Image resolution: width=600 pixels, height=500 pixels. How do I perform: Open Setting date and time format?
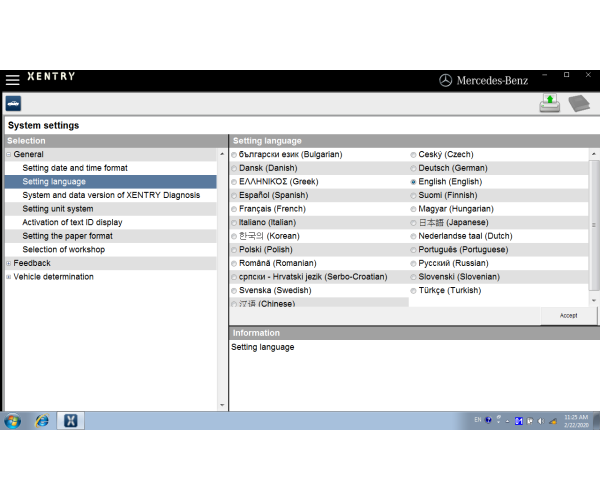[75, 168]
